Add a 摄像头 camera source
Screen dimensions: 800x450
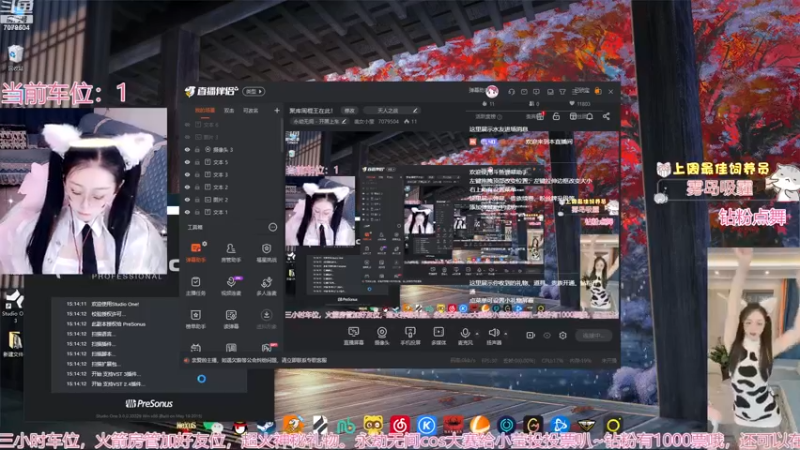(x=382, y=336)
